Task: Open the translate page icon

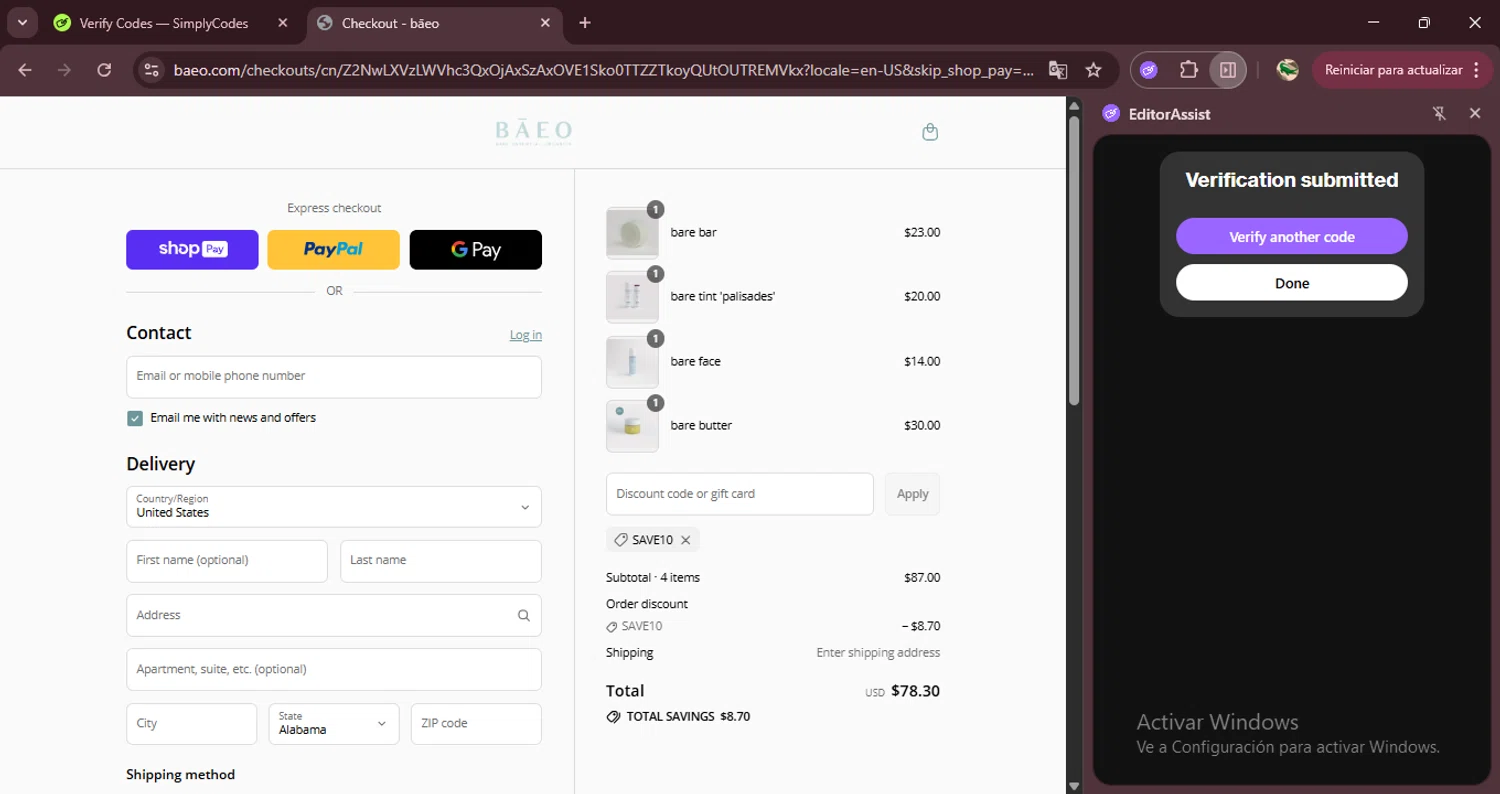Action: point(1057,70)
